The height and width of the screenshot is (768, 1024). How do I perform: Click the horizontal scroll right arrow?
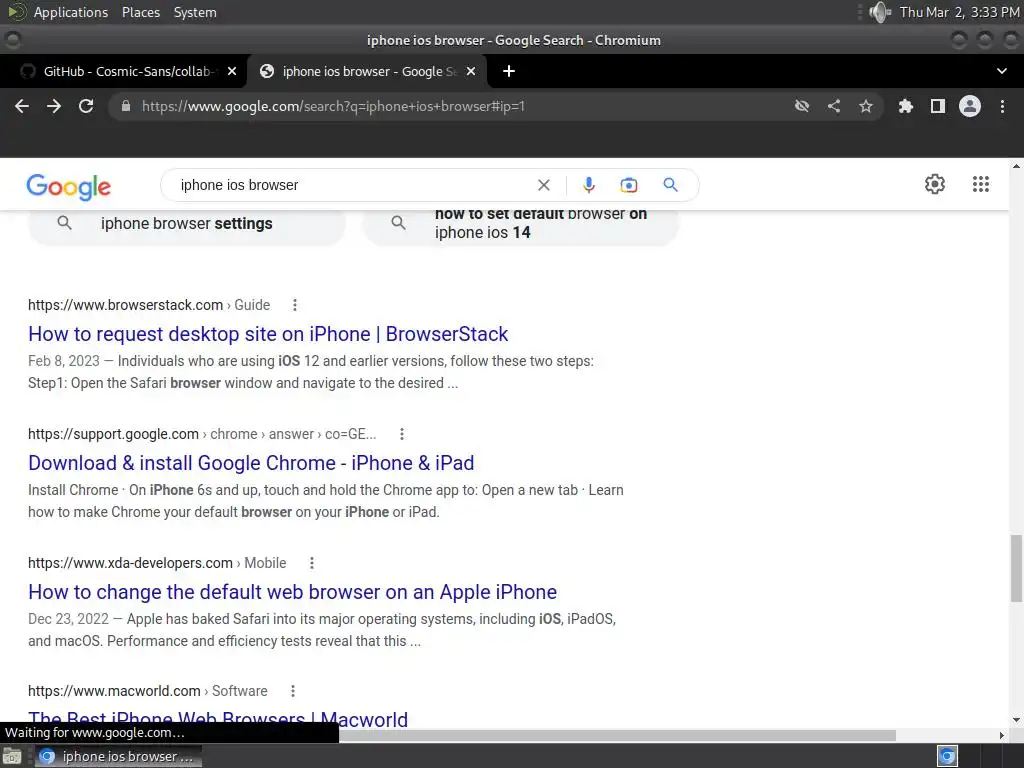[x=1002, y=735]
